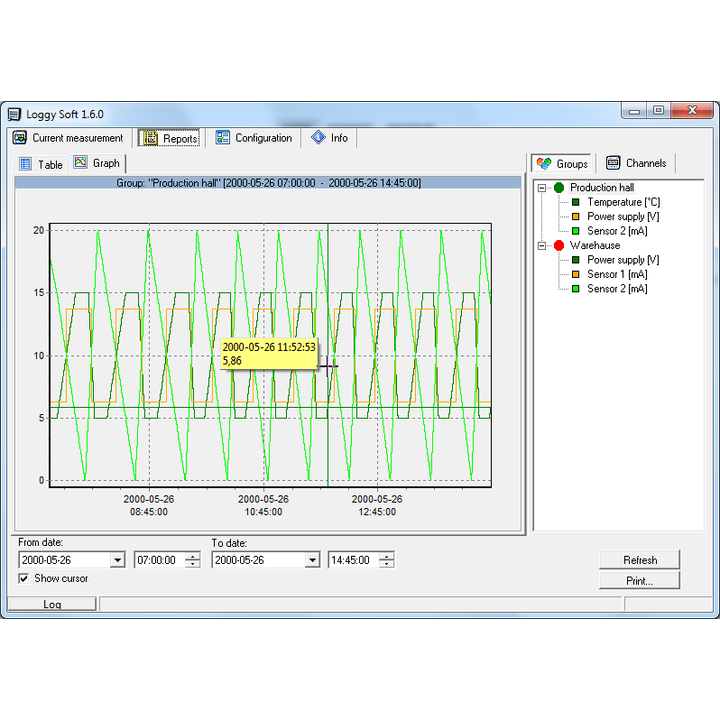The image size is (720, 720).
Task: Open the From date dropdown
Action: pos(117,560)
